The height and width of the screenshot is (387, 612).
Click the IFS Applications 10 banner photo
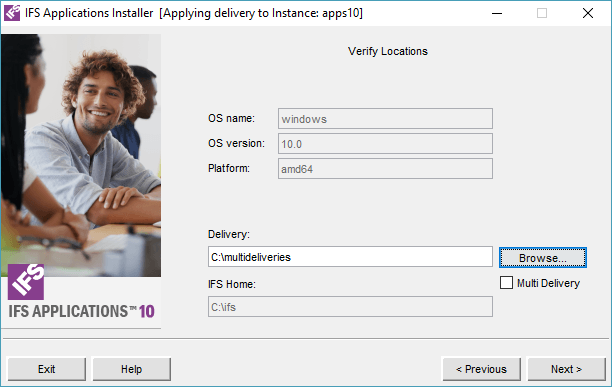[81, 155]
